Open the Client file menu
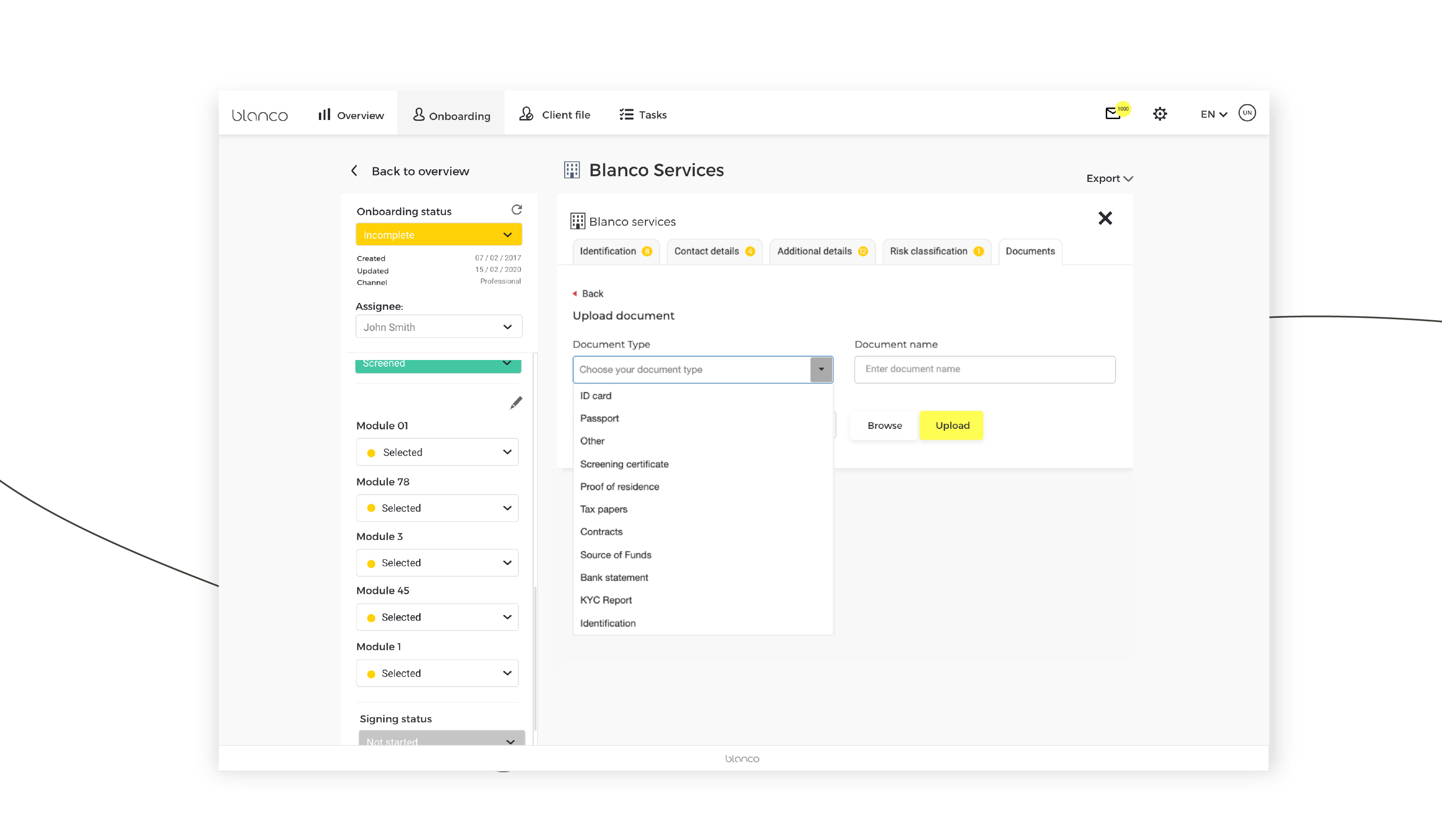 pos(554,114)
